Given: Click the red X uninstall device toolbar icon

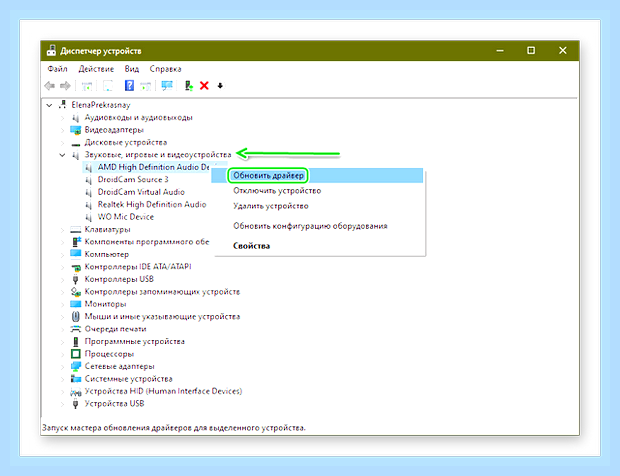Looking at the screenshot, I should point(204,85).
